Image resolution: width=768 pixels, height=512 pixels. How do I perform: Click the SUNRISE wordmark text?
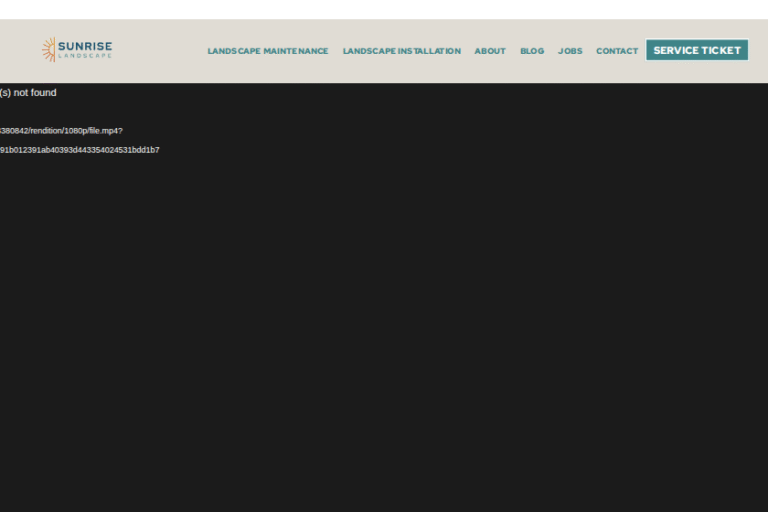tap(85, 46)
